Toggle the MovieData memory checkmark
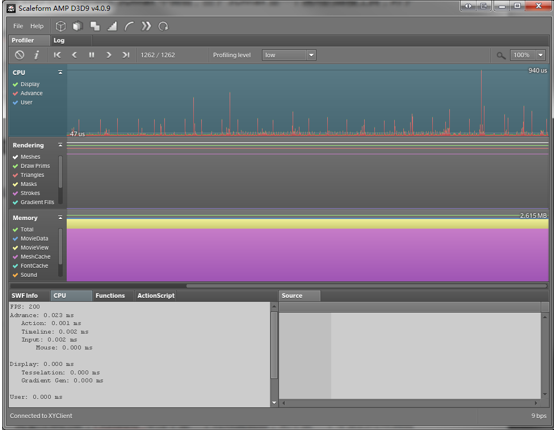 pyautogui.click(x=15, y=239)
